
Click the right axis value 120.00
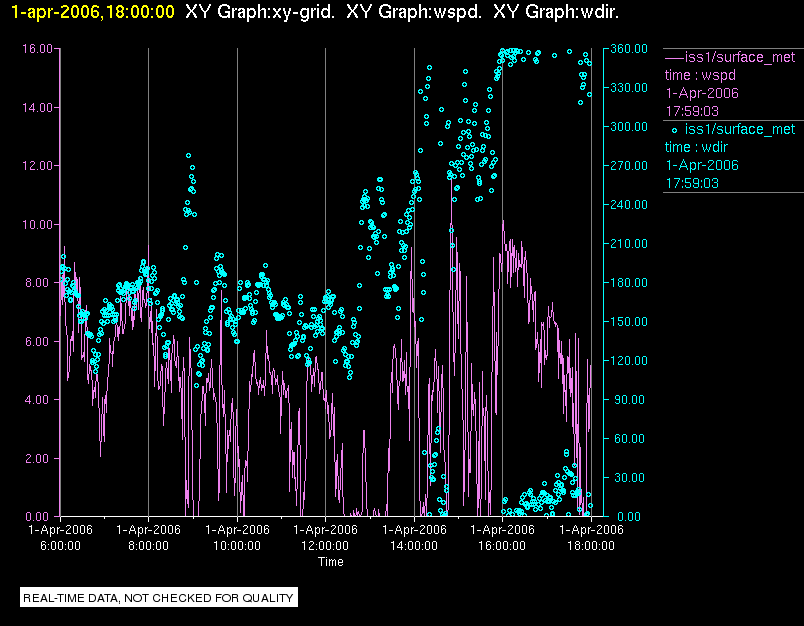point(629,360)
